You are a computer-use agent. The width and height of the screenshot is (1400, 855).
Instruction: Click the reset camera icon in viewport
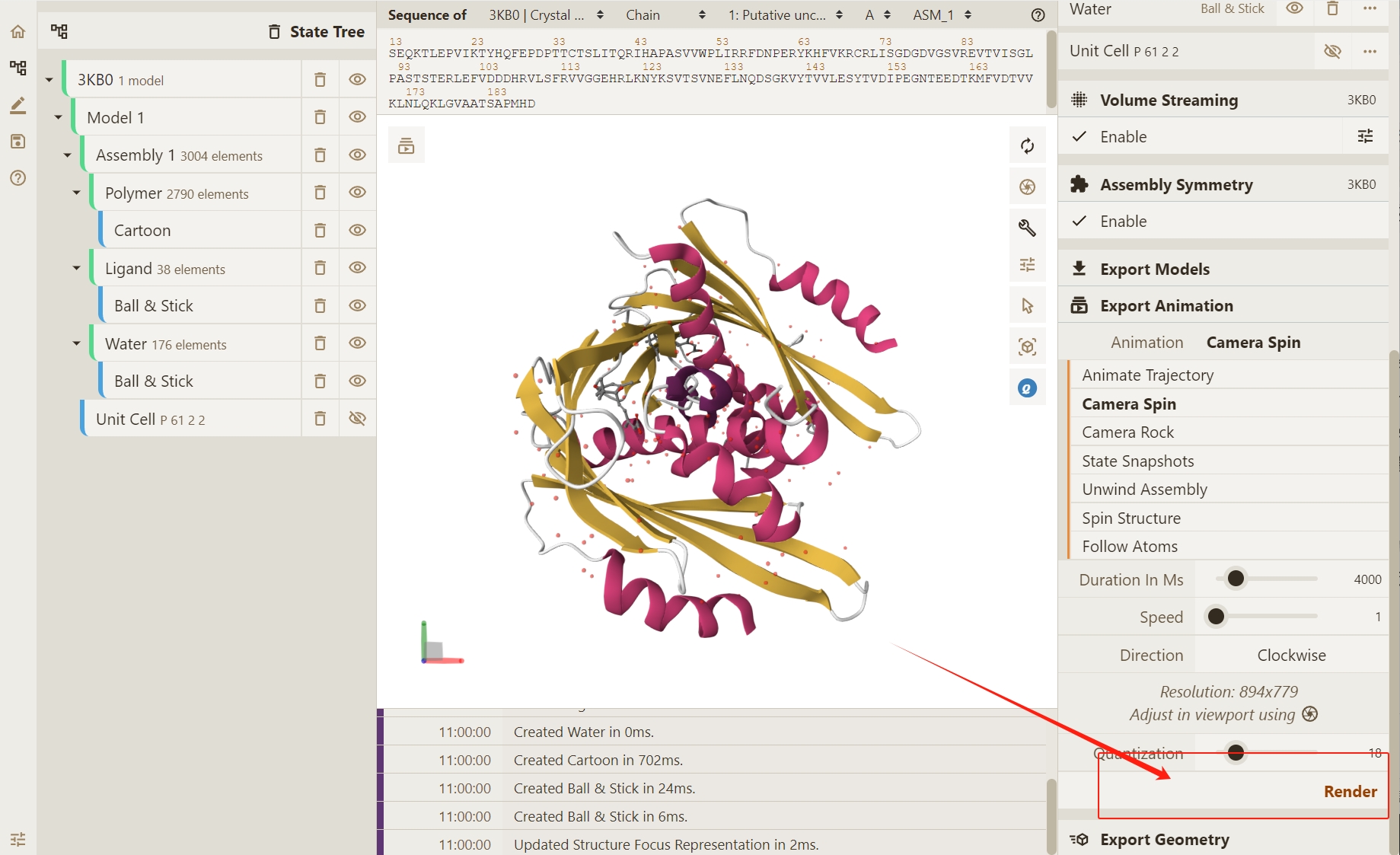point(1027,146)
